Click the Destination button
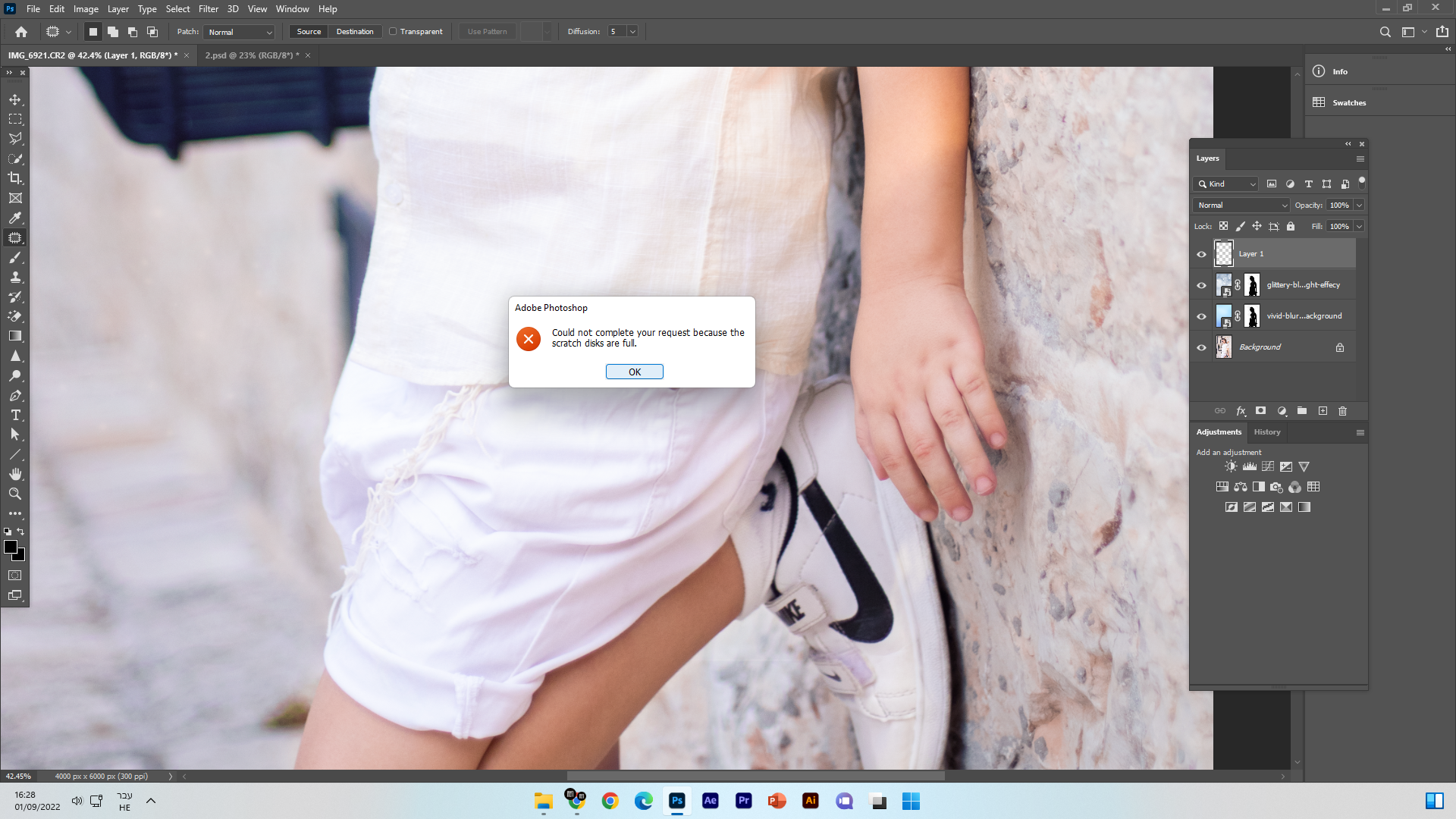This screenshot has height=819, width=1456. [x=354, y=32]
